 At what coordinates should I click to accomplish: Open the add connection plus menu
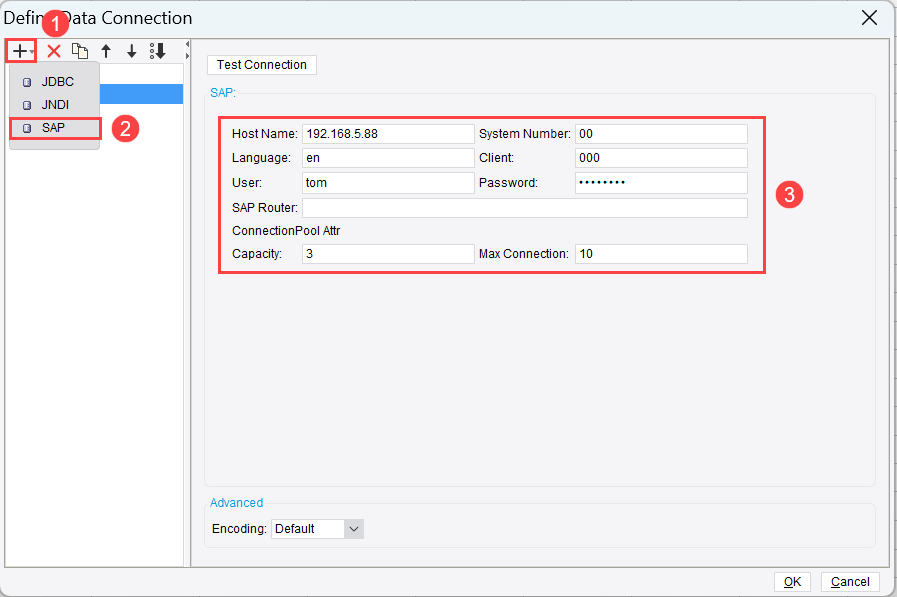click(x=21, y=51)
